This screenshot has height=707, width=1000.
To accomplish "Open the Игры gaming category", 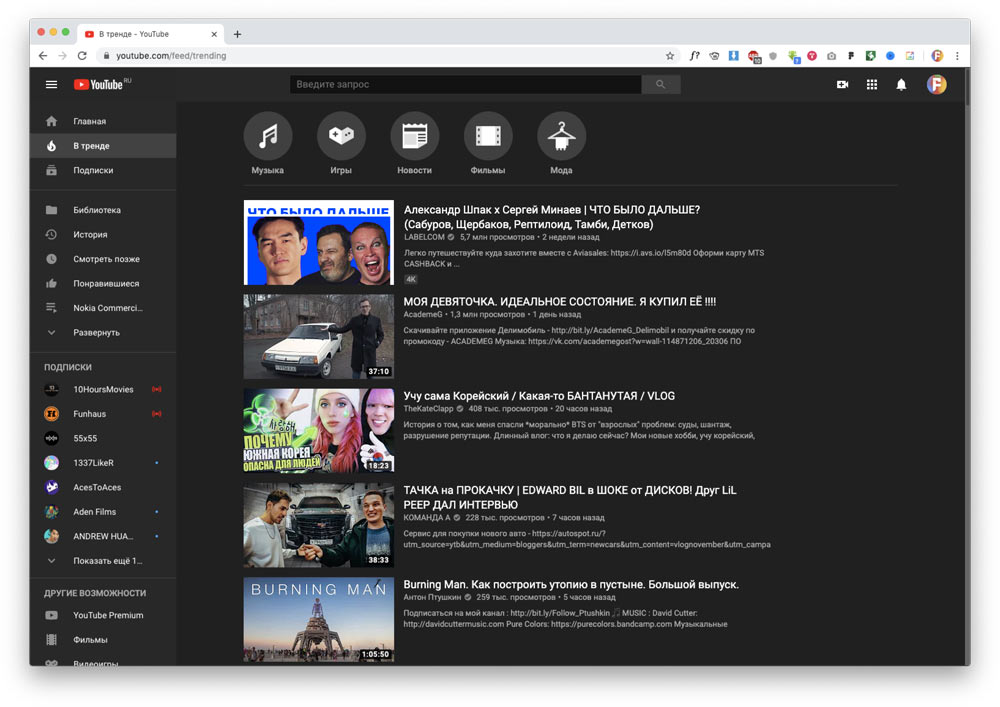I will click(x=341, y=136).
